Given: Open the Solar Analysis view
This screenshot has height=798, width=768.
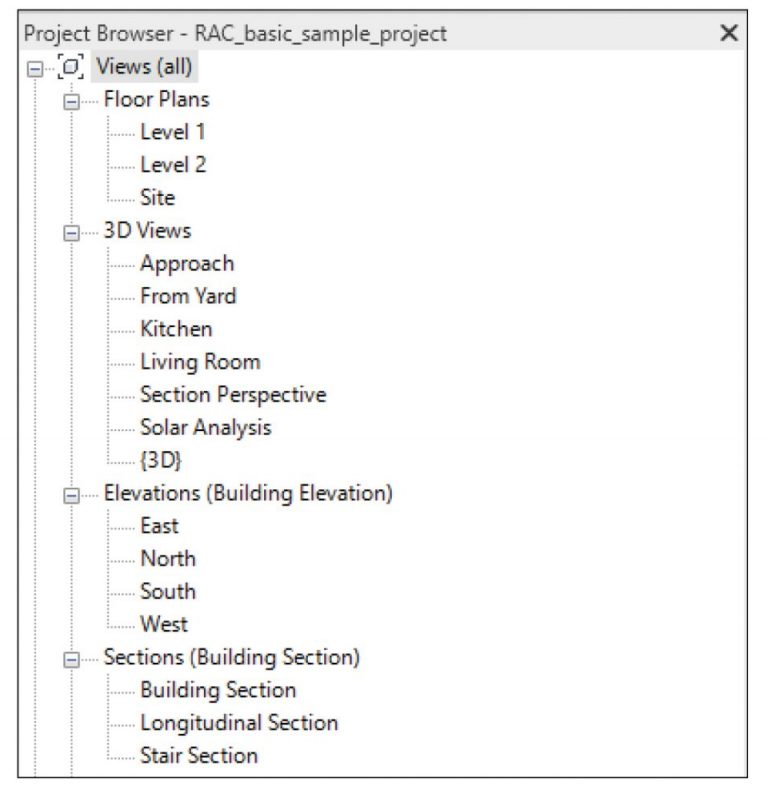Looking at the screenshot, I should point(206,428).
